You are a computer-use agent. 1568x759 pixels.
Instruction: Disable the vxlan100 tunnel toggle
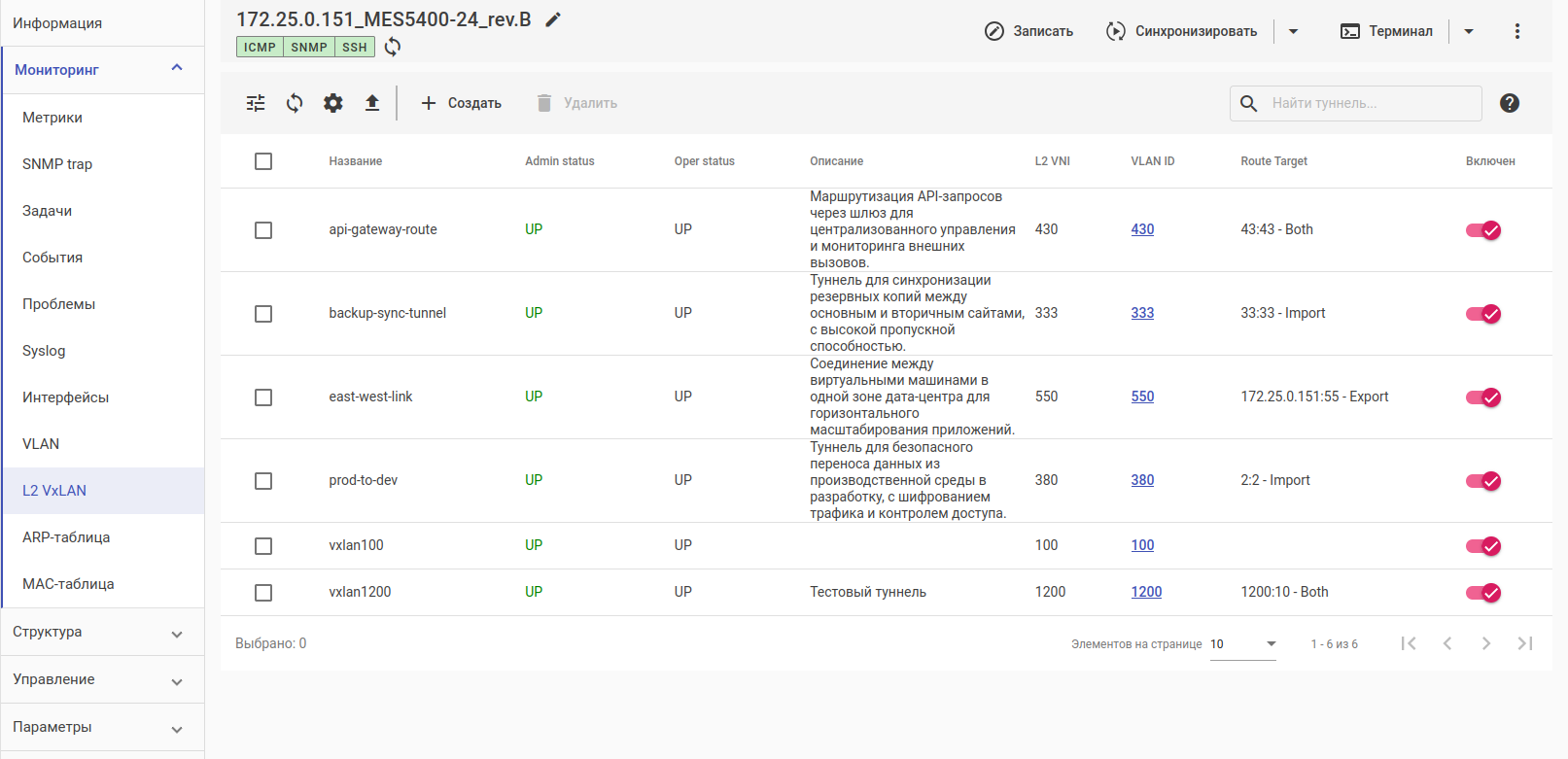point(1483,546)
